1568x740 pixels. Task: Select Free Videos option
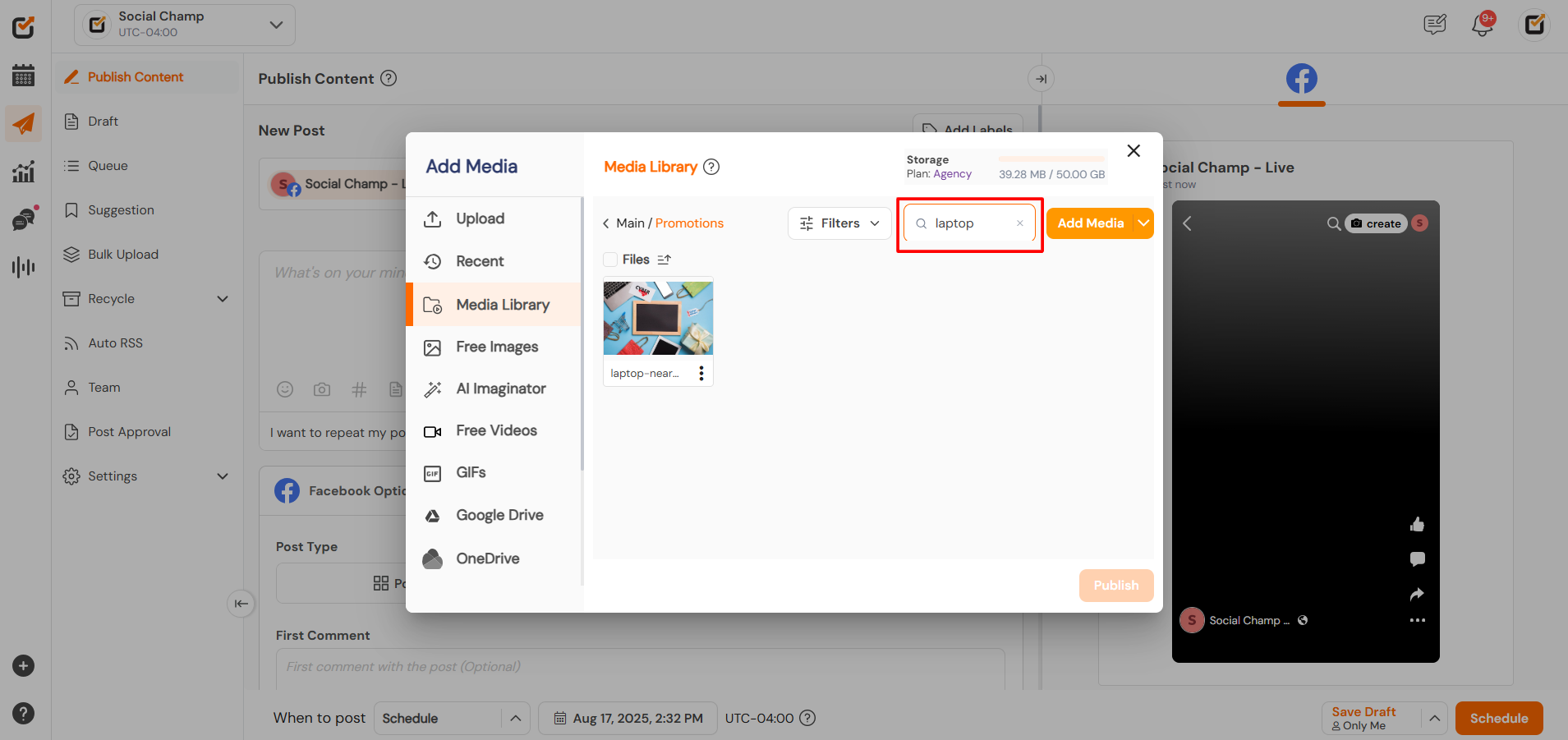pos(494,430)
